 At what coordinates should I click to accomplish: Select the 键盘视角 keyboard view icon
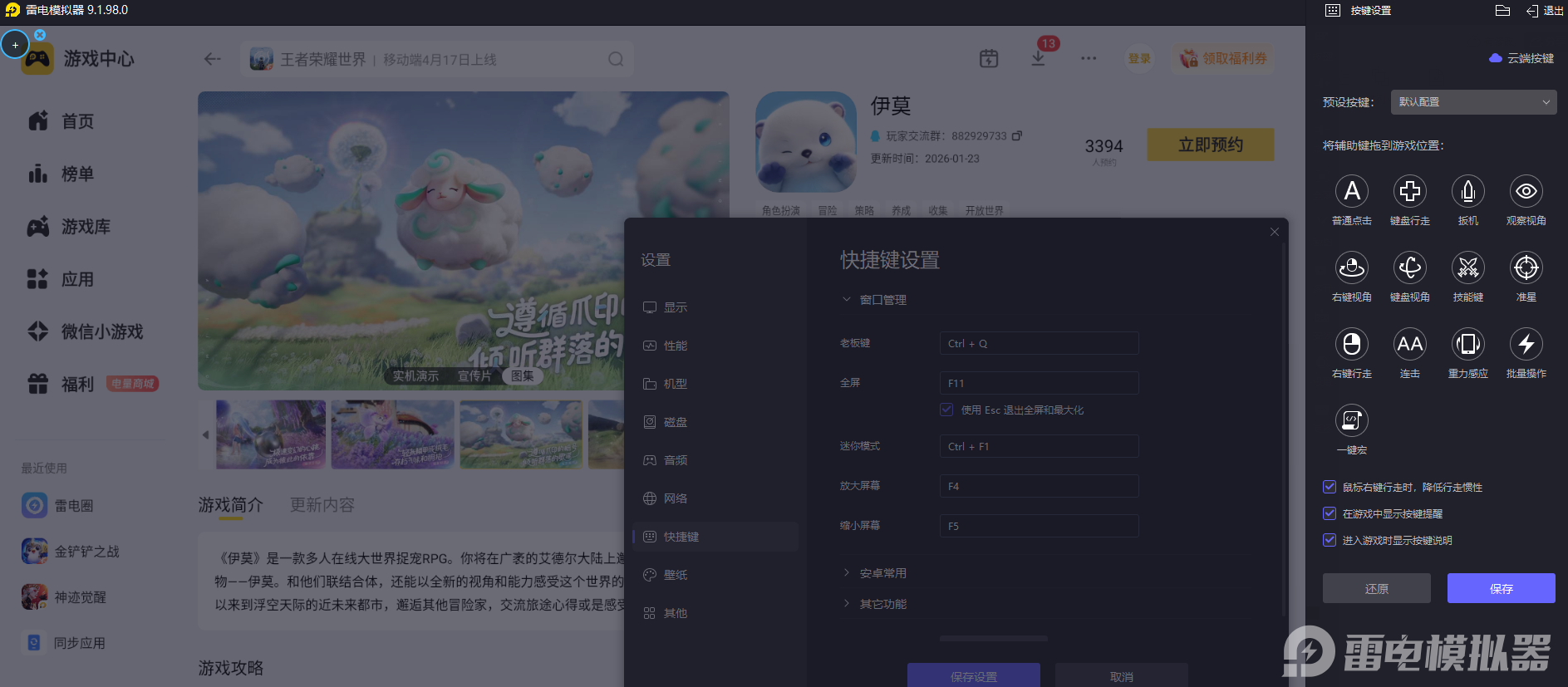tap(1410, 267)
